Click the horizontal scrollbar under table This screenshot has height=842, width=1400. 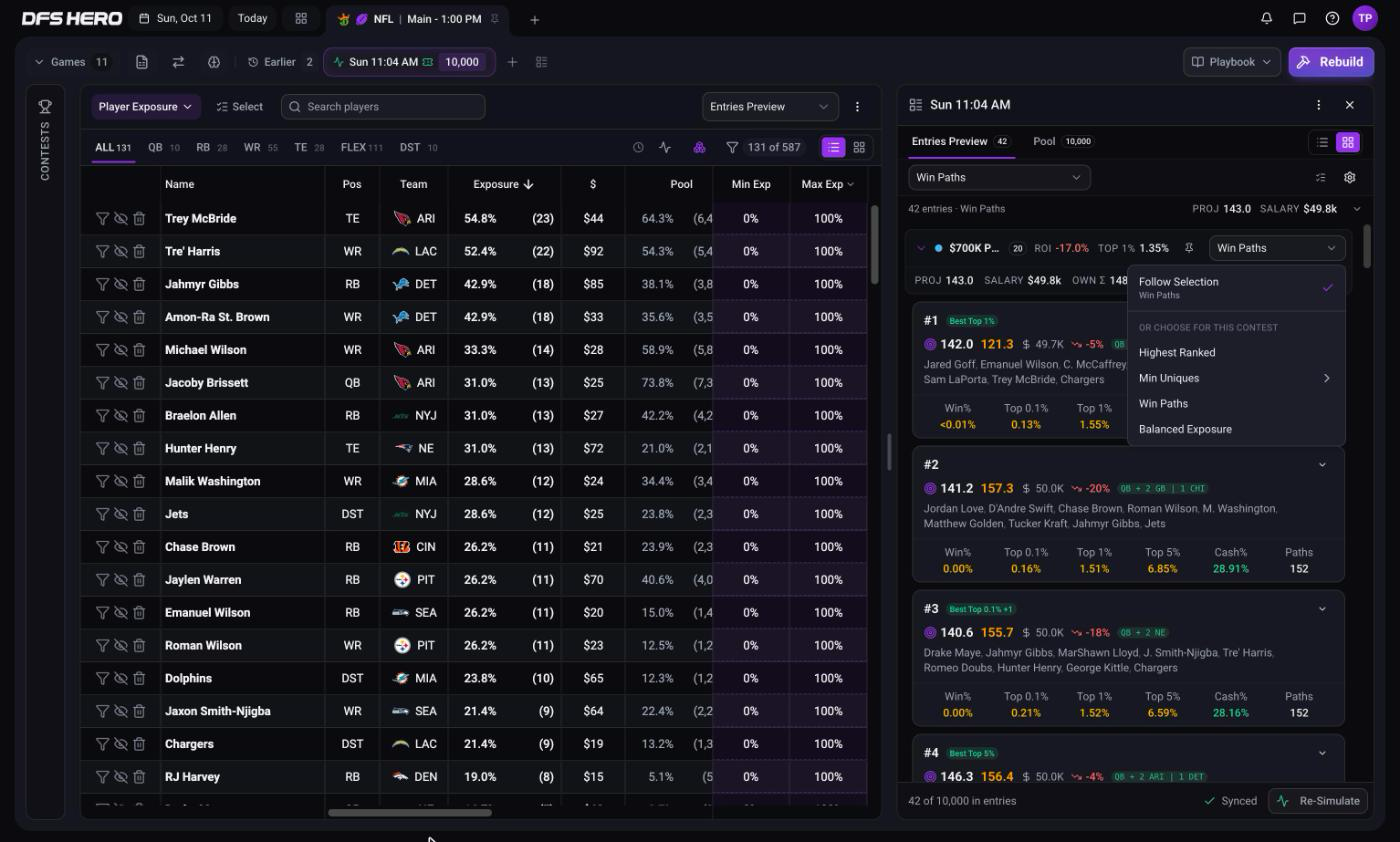point(410,813)
